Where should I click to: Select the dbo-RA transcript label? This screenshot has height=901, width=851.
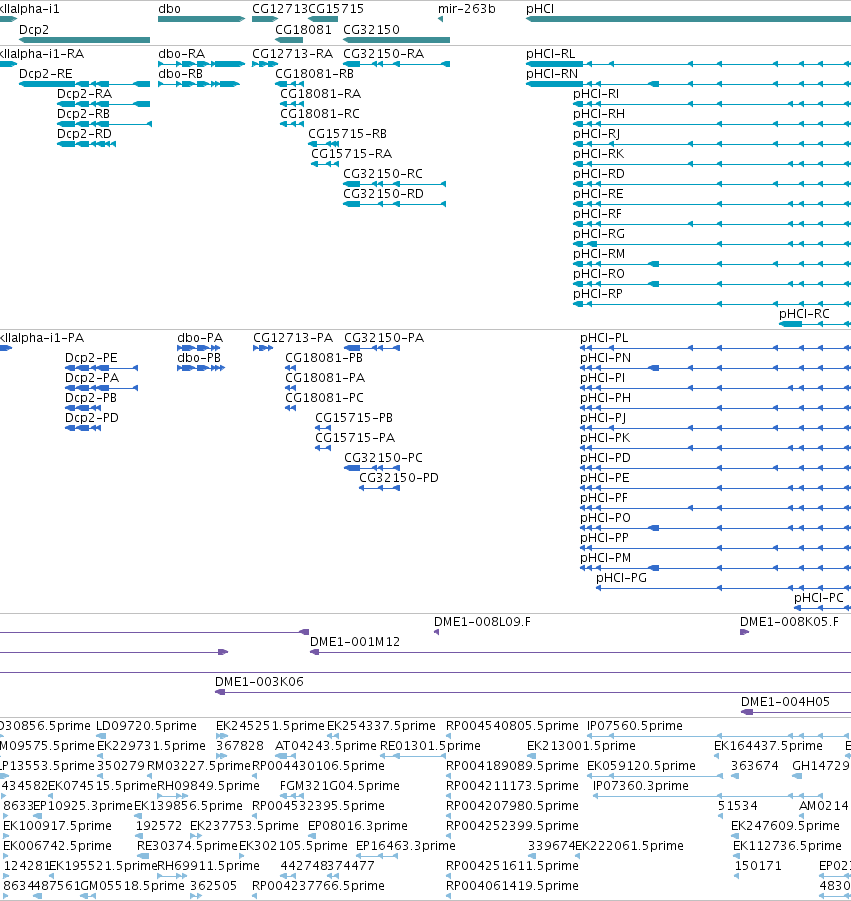click(x=182, y=54)
